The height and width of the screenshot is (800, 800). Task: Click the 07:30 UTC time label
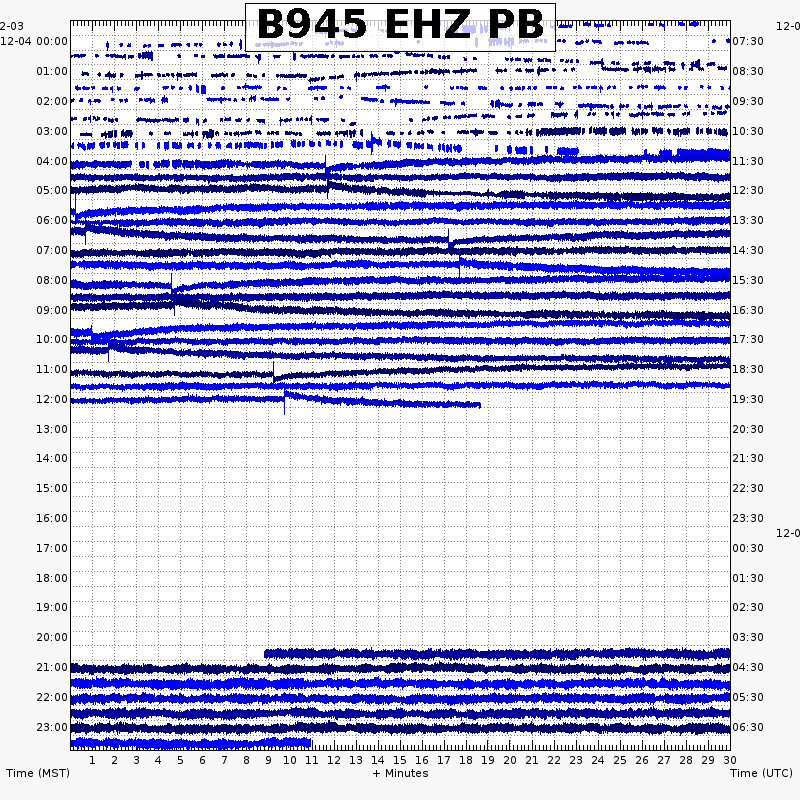(748, 41)
